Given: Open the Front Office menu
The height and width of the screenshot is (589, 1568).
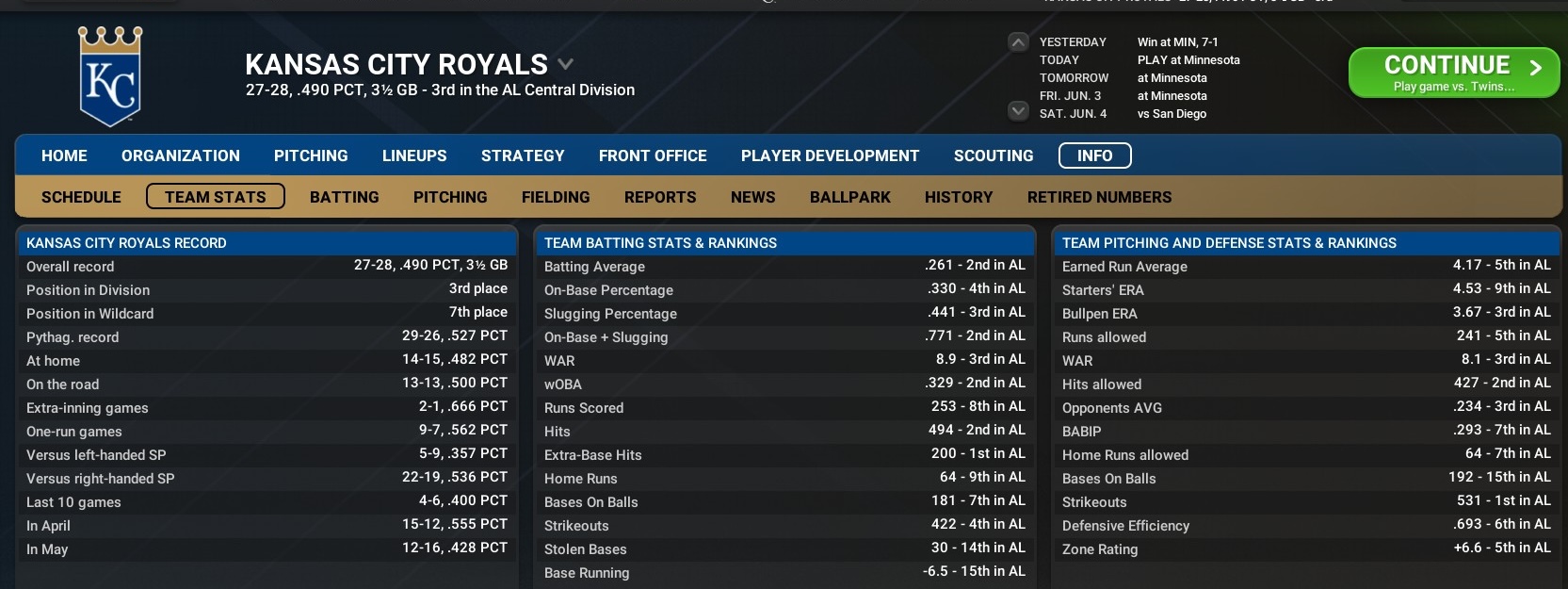Looking at the screenshot, I should 653,155.
